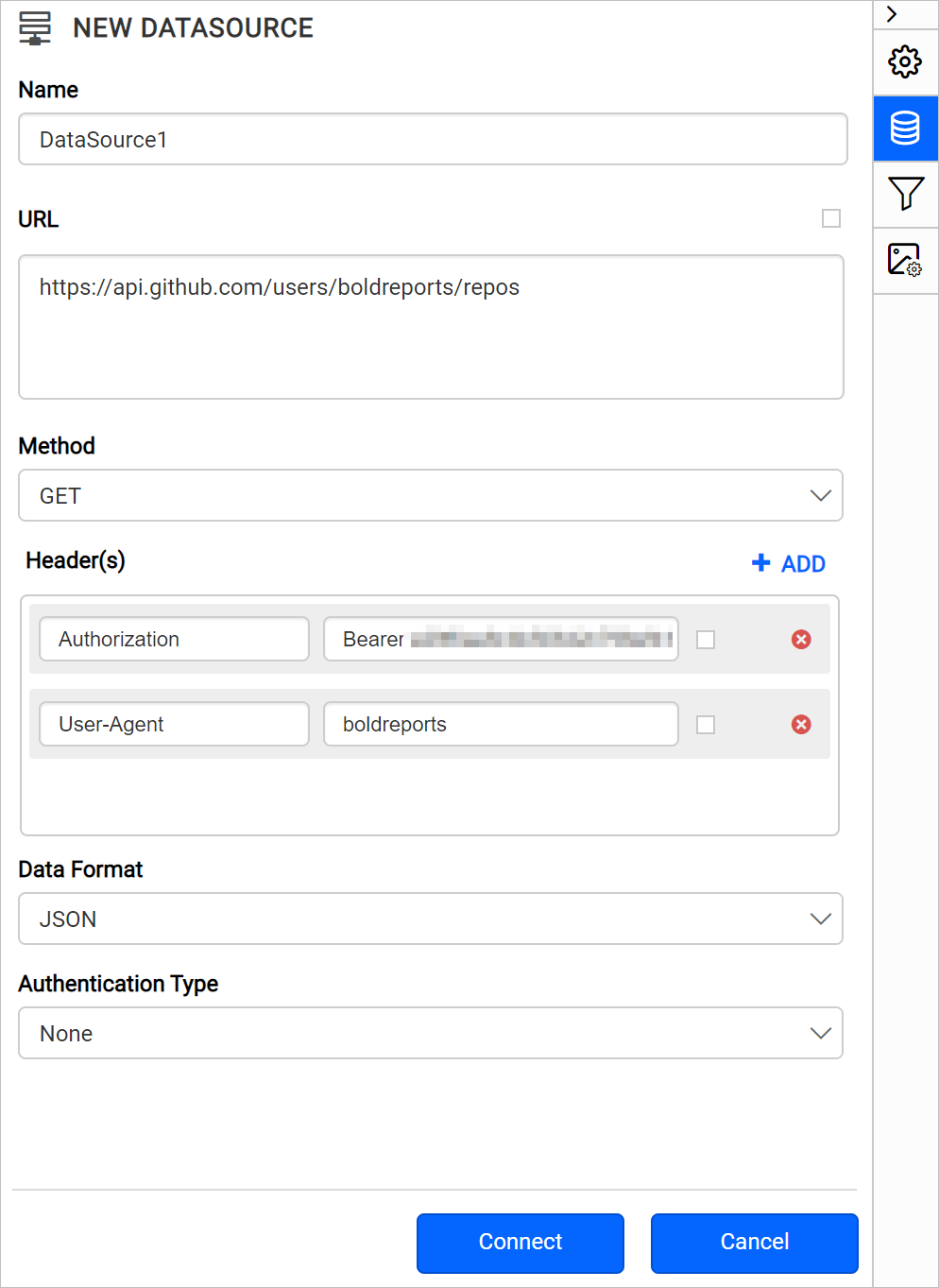Open the Method dropdown showing GET
The height and width of the screenshot is (1288, 939).
pos(431,495)
